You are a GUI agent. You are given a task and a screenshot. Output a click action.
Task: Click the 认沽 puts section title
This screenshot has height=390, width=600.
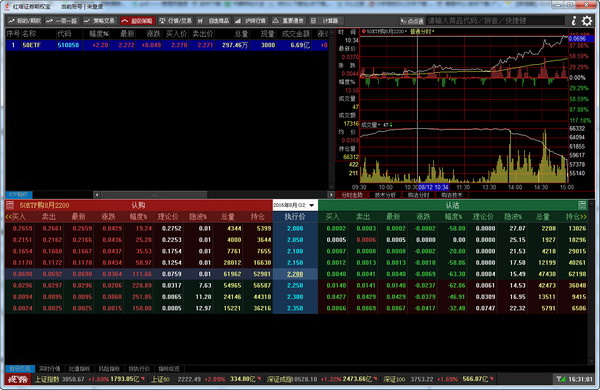452,205
